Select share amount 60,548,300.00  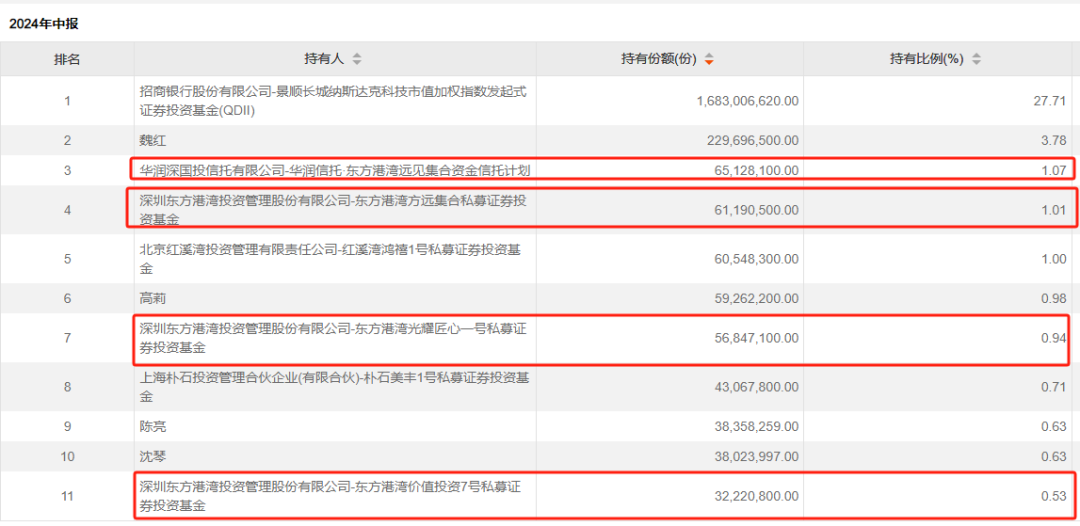(756, 260)
